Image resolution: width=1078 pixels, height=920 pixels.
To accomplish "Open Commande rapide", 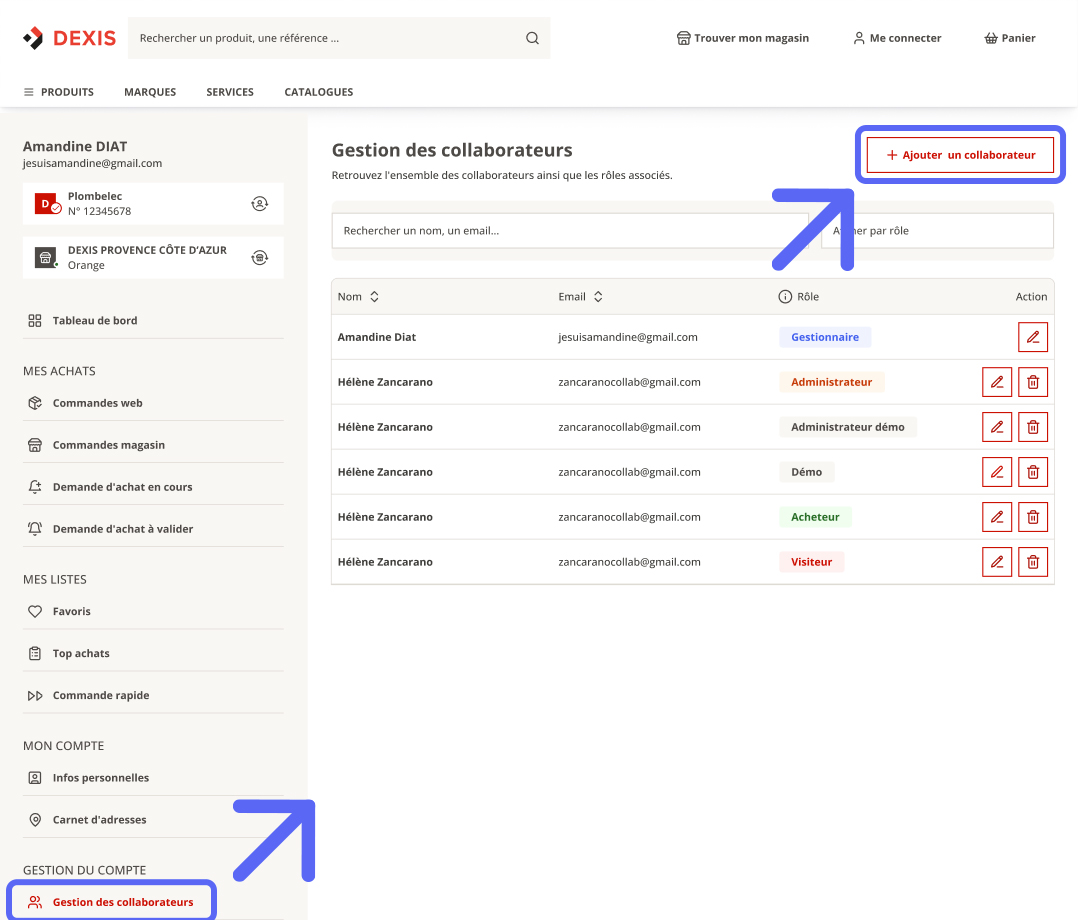I will 153,695.
